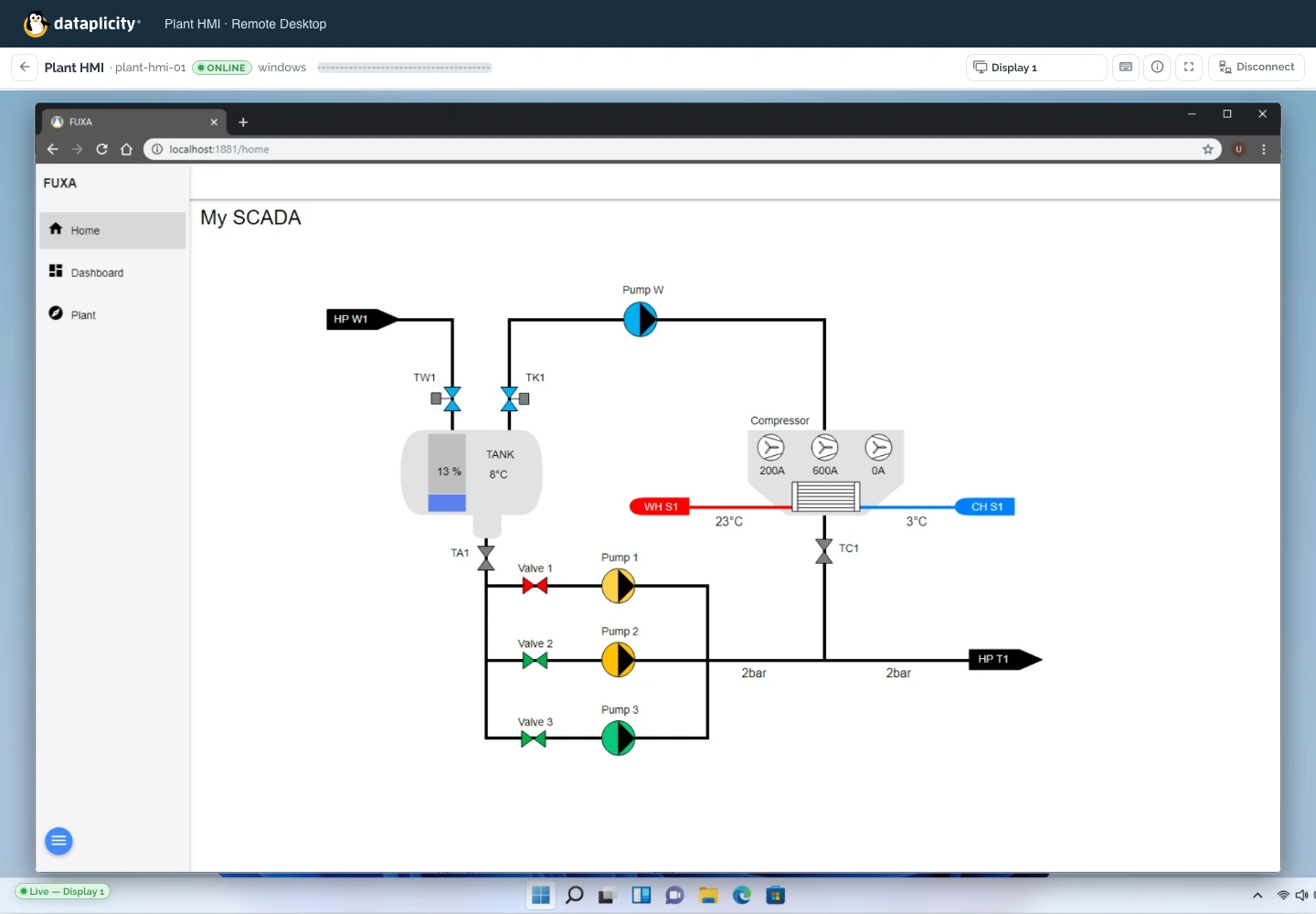Viewport: 1316px width, 914px height.
Task: Click the yellow Pump 1 symbol
Action: (x=619, y=586)
